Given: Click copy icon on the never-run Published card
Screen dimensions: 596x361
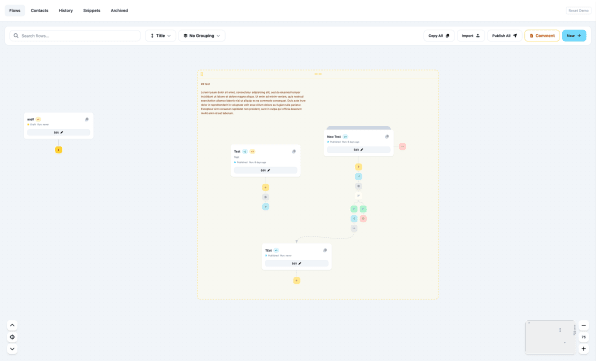Looking at the screenshot, I should 325,250.
